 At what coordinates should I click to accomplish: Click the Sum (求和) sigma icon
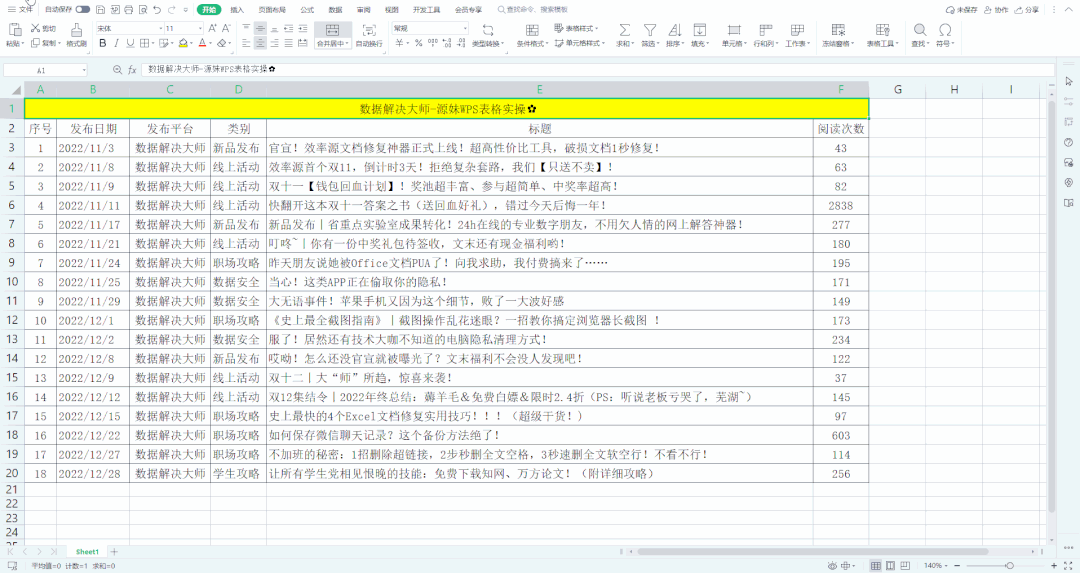pos(624,30)
